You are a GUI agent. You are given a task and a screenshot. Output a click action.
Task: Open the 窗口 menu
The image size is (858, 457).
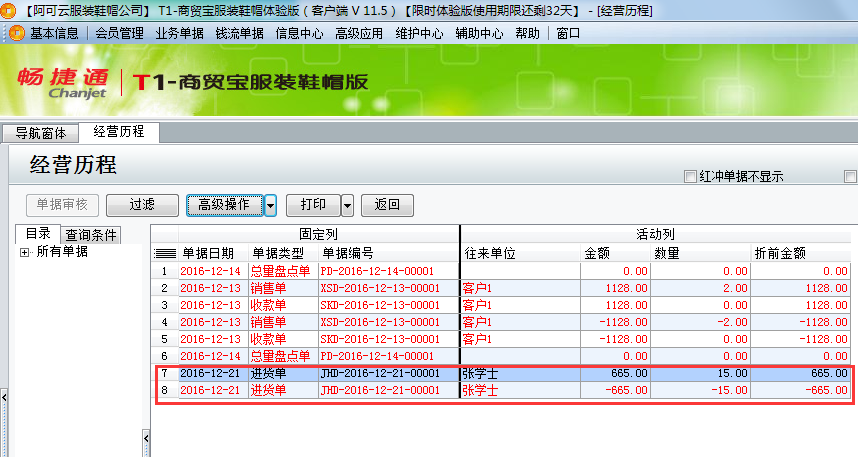[x=568, y=33]
